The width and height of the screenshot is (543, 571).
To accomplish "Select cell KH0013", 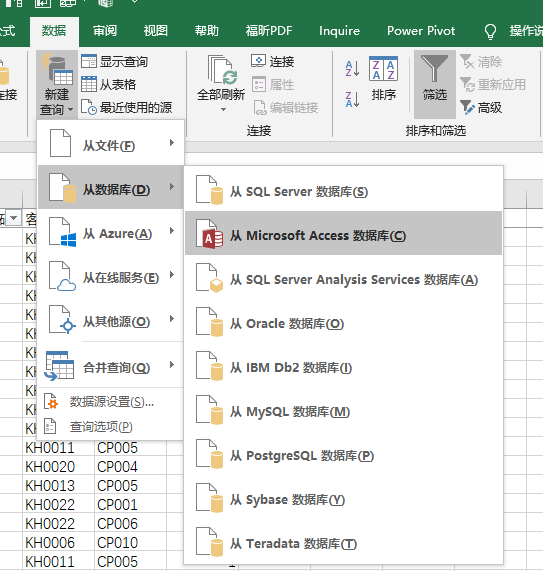I will tap(58, 485).
